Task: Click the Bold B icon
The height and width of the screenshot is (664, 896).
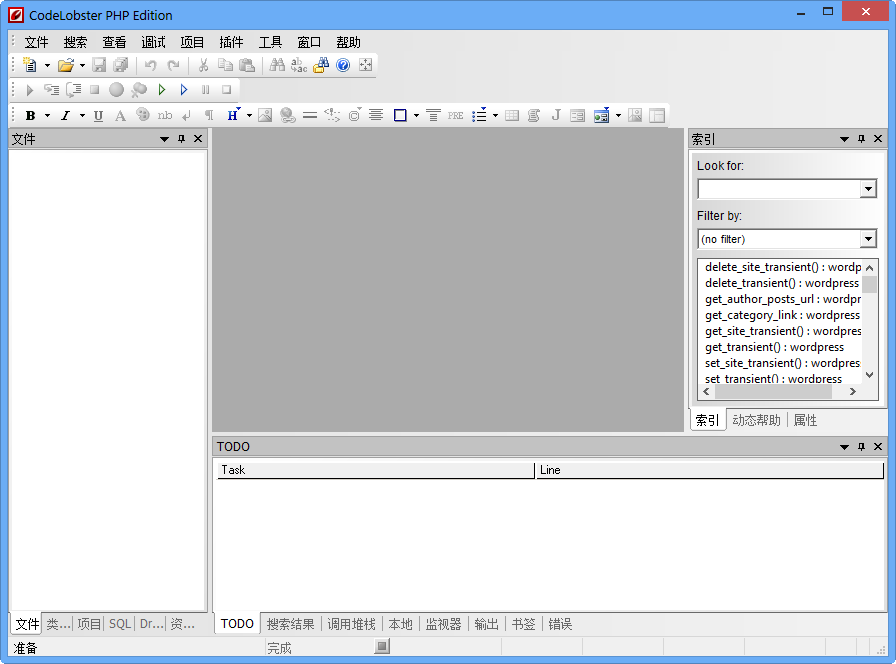Action: pyautogui.click(x=30, y=115)
